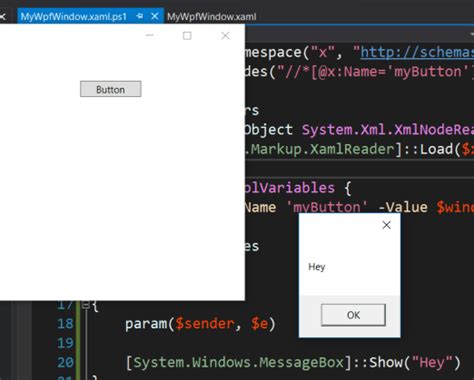Viewport: 474px width, 380px height.
Task: Close the MyWpfWindow.xaml.ps1 tab
Action: pyautogui.click(x=155, y=16)
